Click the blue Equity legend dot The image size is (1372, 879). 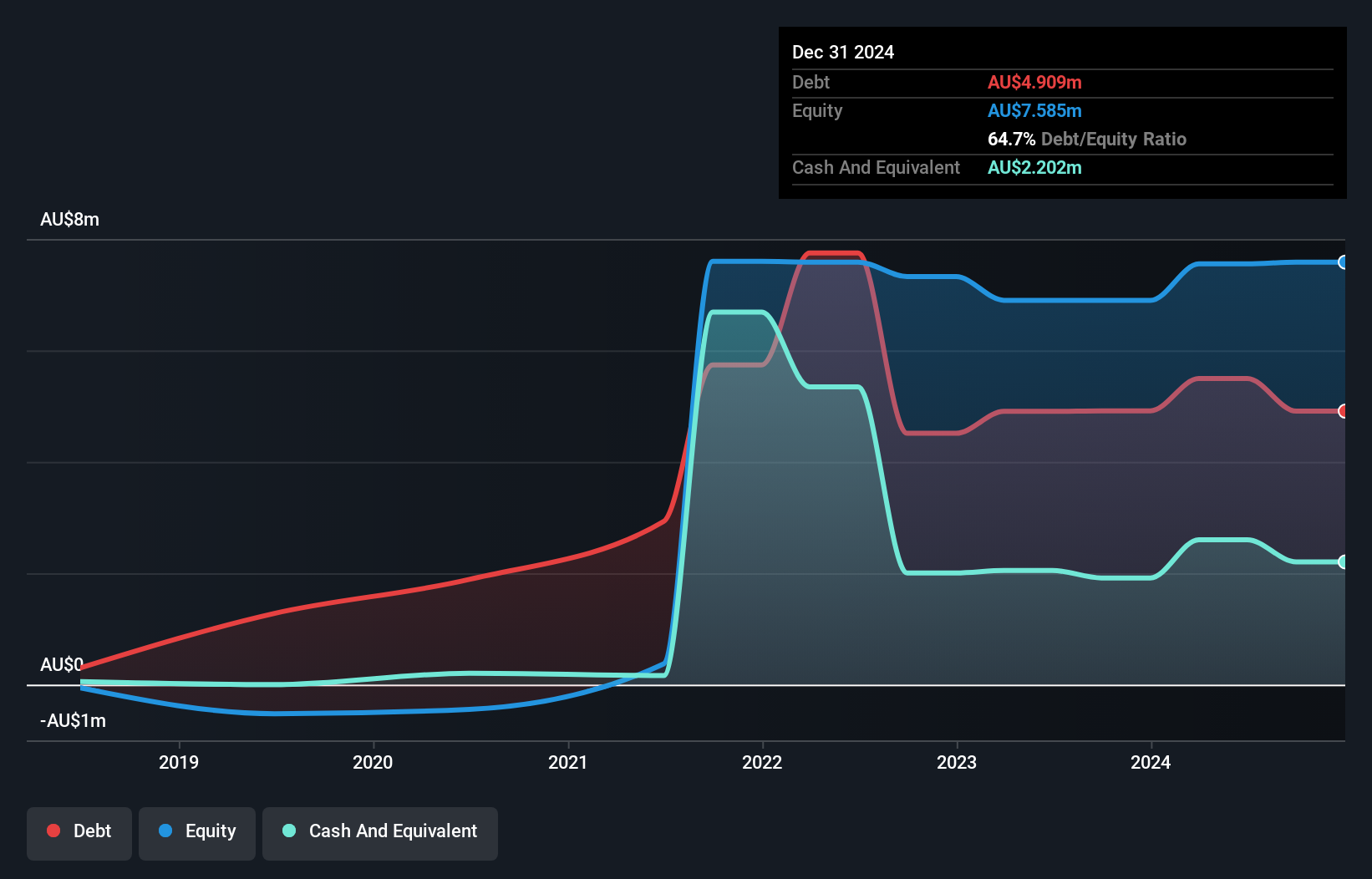165,831
